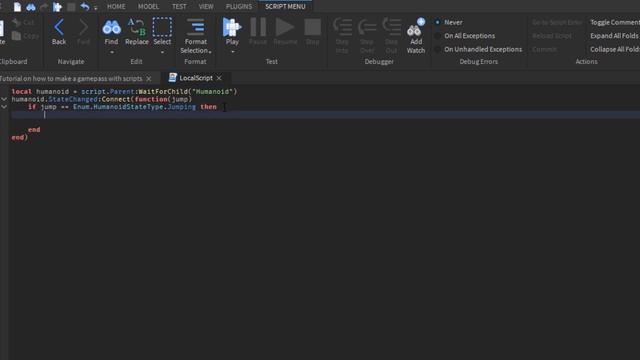The width and height of the screenshot is (640, 360).
Task: Open the Format Selection dropdown arrow
Action: [x=210, y=51]
